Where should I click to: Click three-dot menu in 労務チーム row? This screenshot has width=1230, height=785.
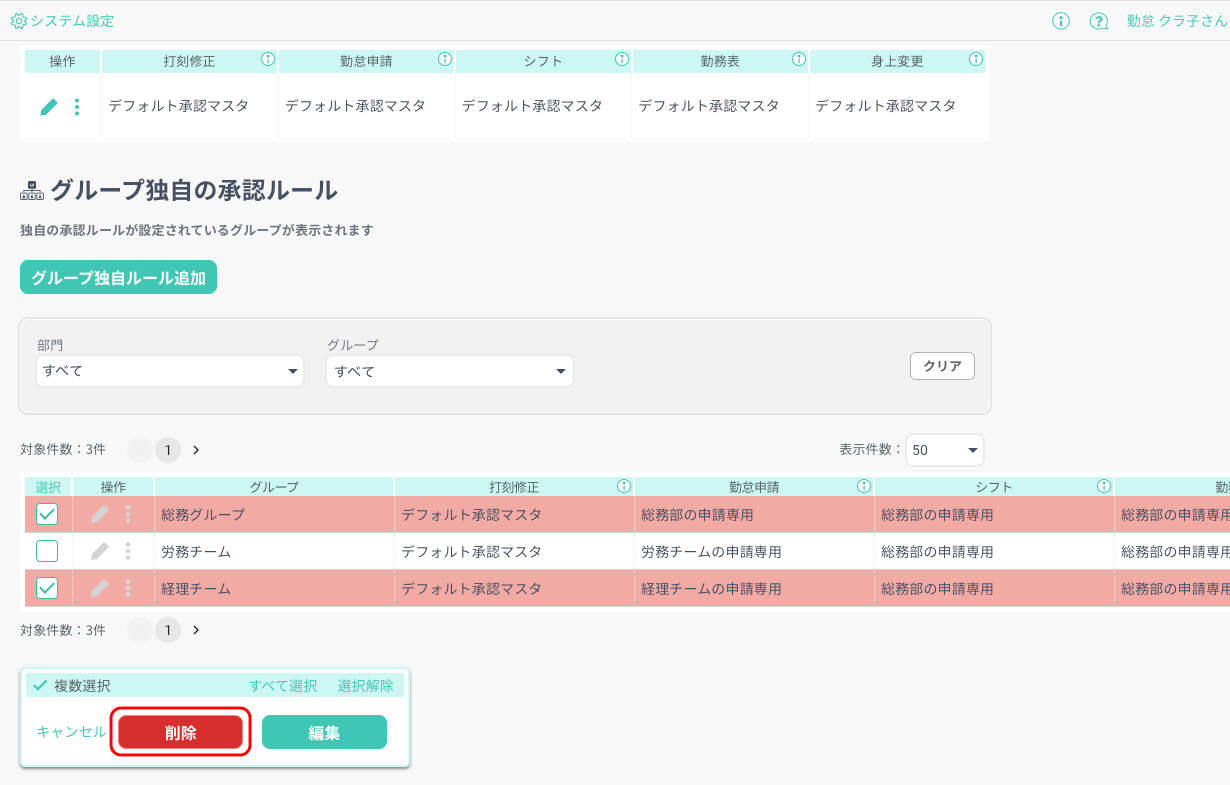(128, 551)
